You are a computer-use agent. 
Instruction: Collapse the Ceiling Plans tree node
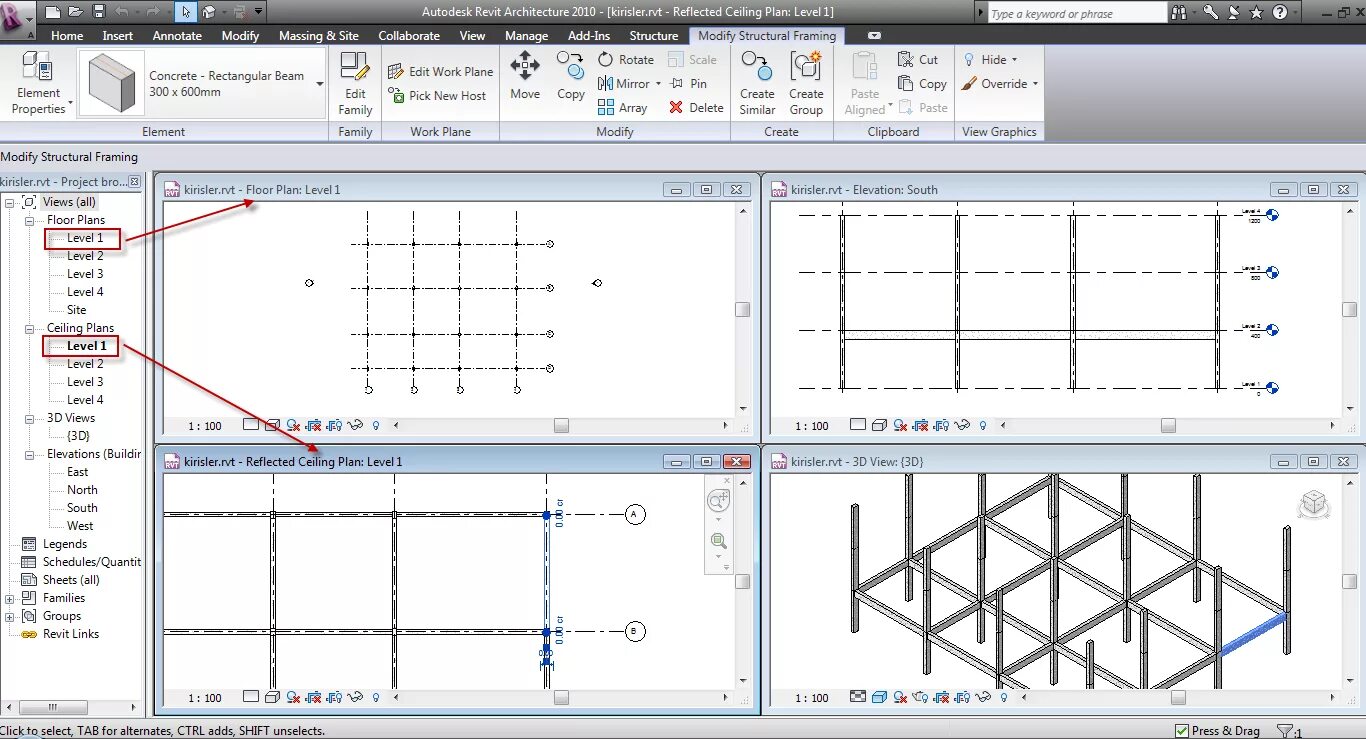coord(29,328)
